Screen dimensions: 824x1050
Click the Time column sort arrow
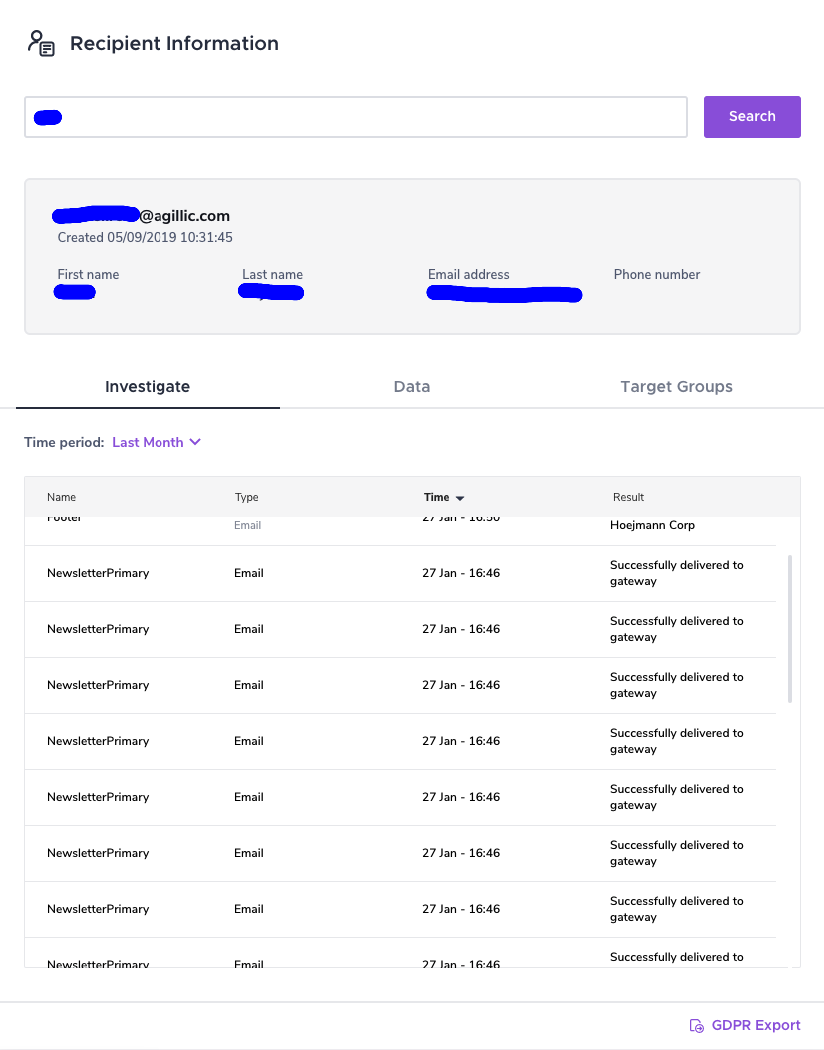point(460,498)
